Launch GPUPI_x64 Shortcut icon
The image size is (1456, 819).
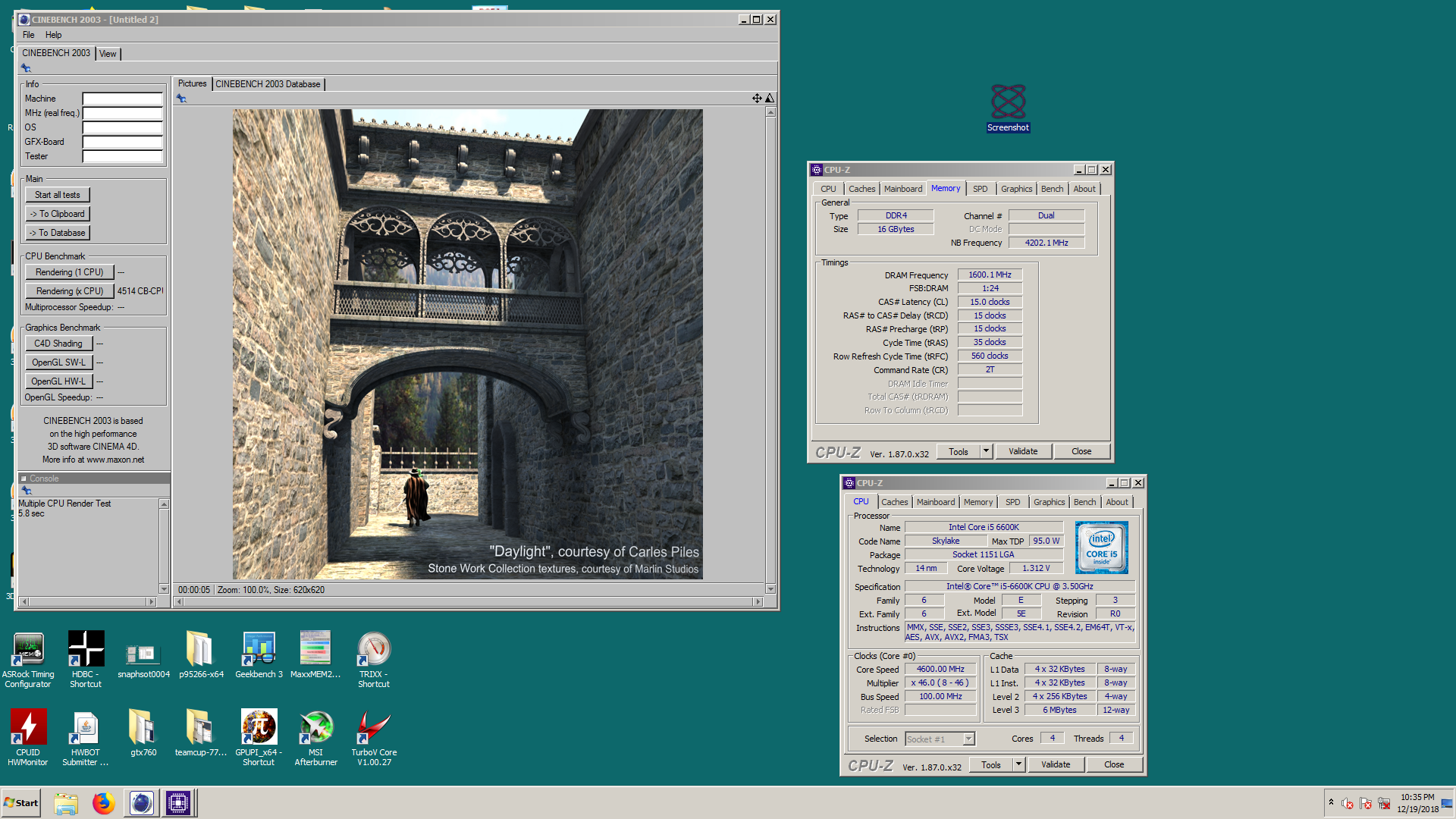tap(259, 738)
